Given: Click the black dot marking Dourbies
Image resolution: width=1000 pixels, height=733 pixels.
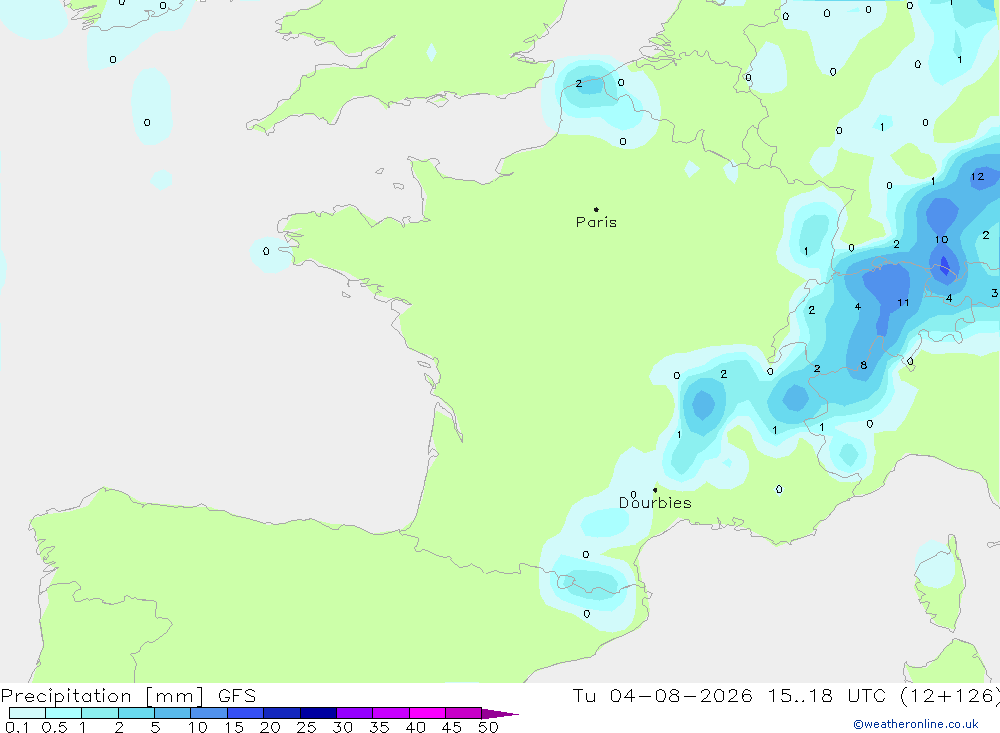Looking at the screenshot, I should pos(655,490).
